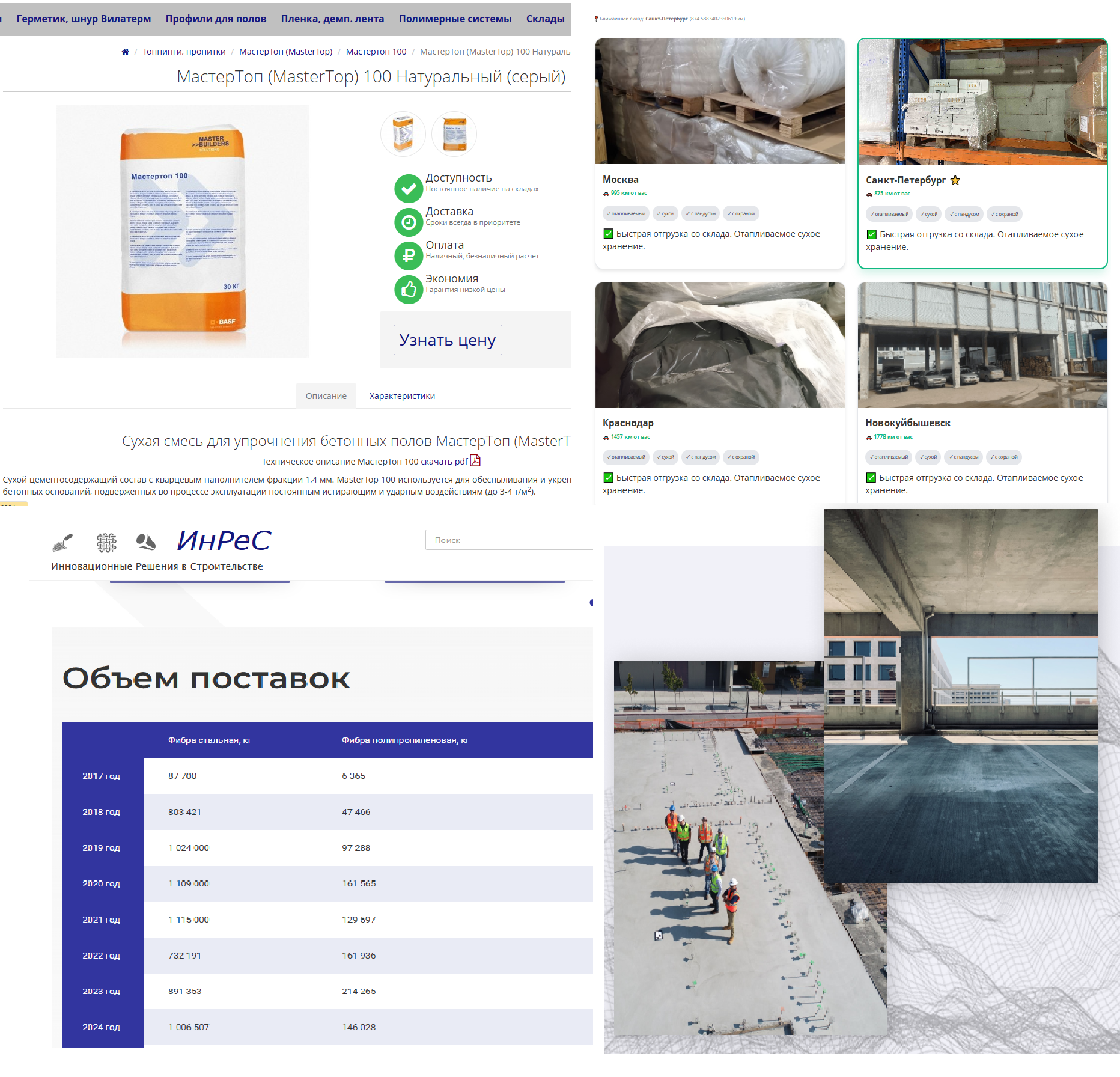Click the 2020 год row label
The height and width of the screenshot is (1077, 1120).
101,883
